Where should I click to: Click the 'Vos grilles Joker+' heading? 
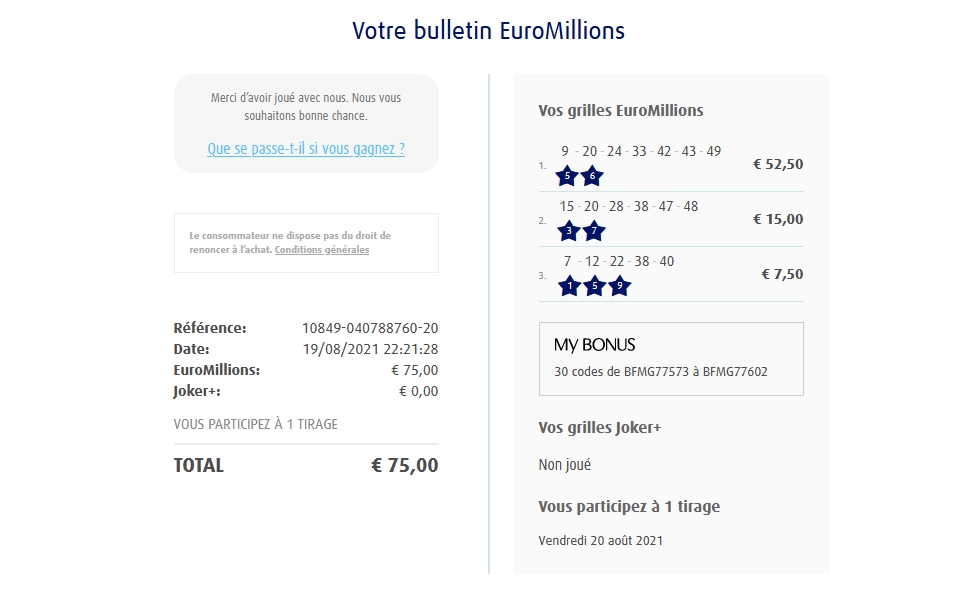(600, 428)
